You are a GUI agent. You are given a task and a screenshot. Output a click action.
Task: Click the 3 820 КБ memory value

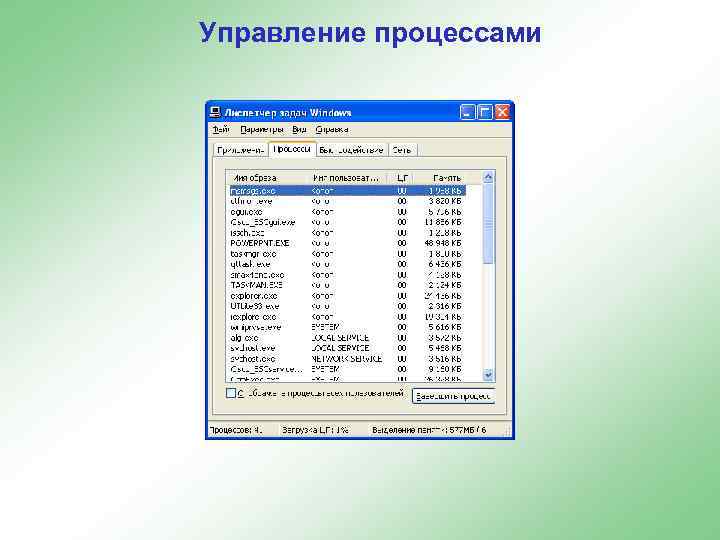point(445,202)
